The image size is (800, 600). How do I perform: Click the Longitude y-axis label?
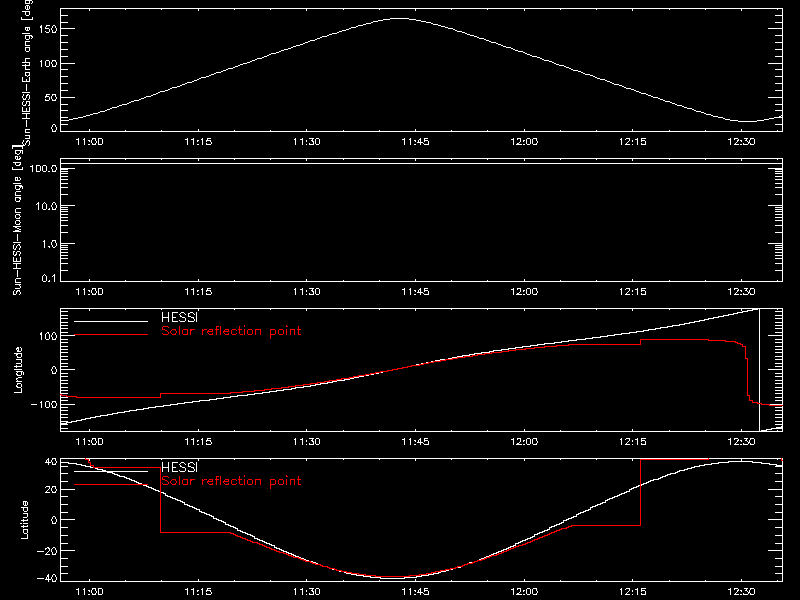18,370
